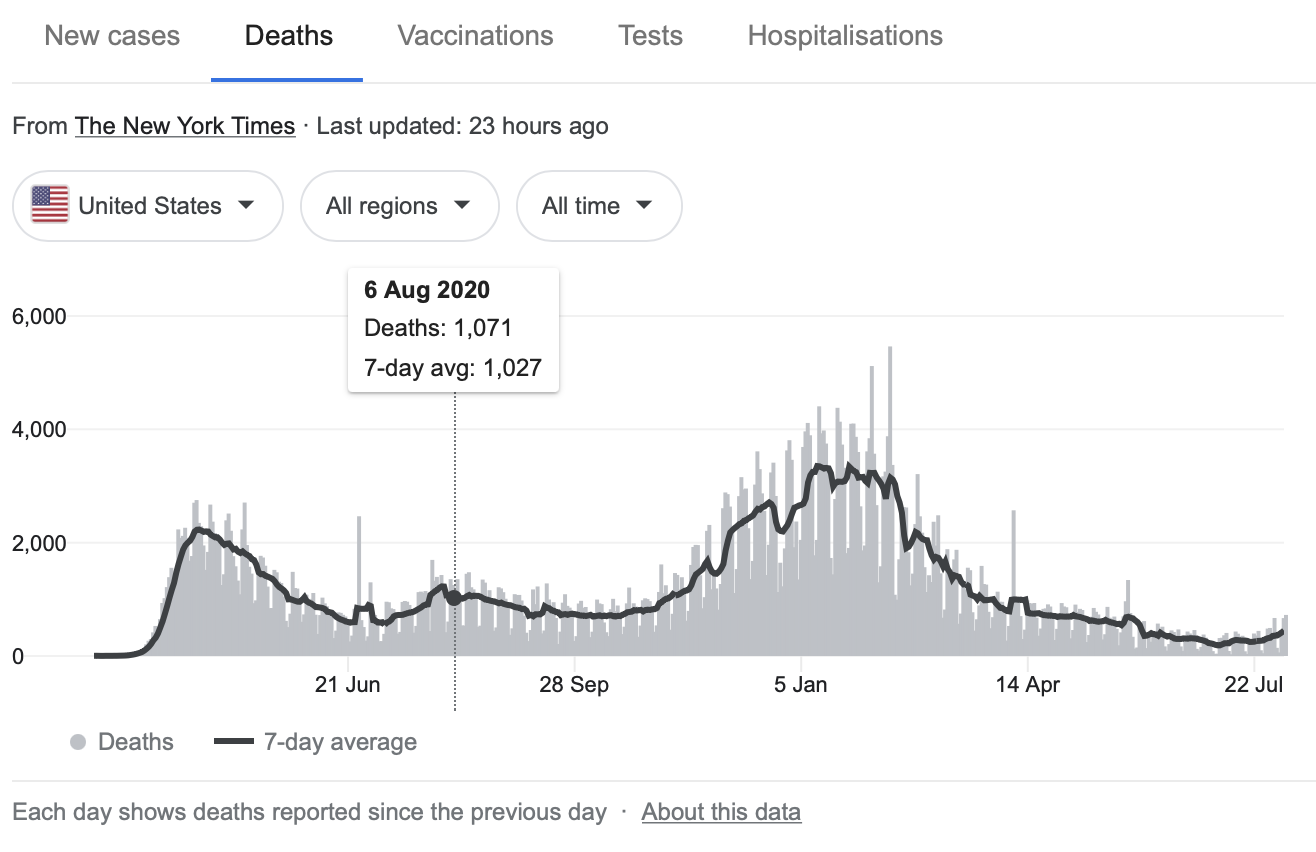
Task: Click the grey Deaths legend dot
Action: 77,742
